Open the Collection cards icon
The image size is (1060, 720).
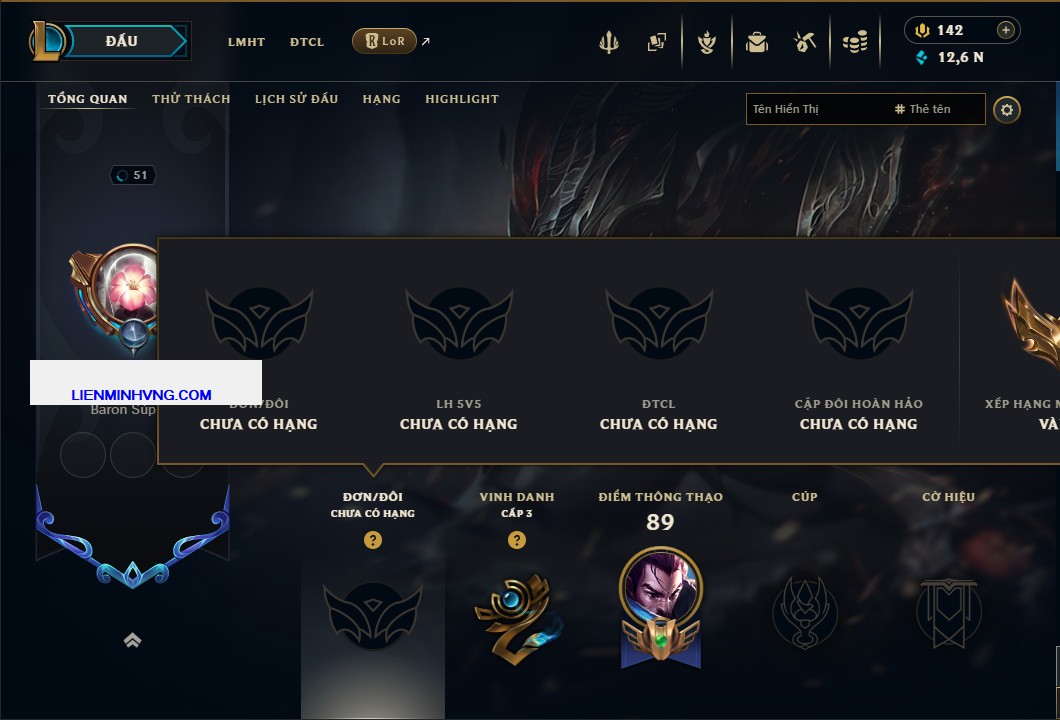(x=656, y=42)
